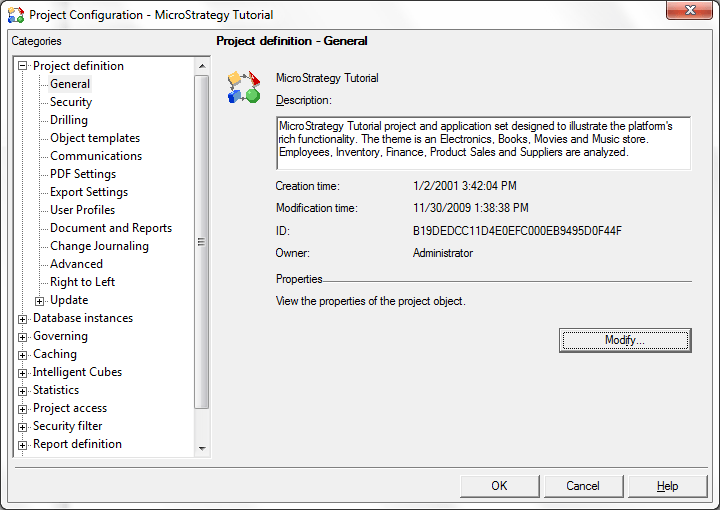Screen dimensions: 720x510
Task: Select the Statistics label
Action: click(56, 390)
